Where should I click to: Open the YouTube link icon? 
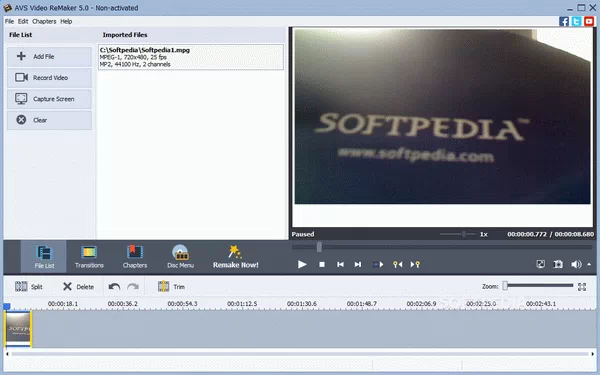[x=589, y=21]
